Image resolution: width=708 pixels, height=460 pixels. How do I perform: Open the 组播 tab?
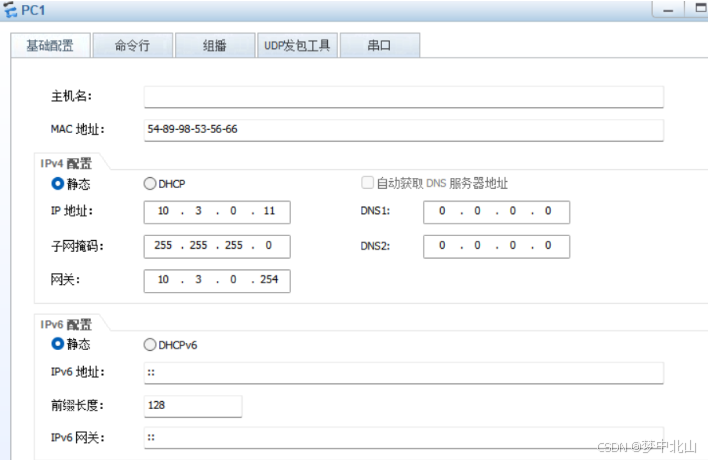click(215, 45)
